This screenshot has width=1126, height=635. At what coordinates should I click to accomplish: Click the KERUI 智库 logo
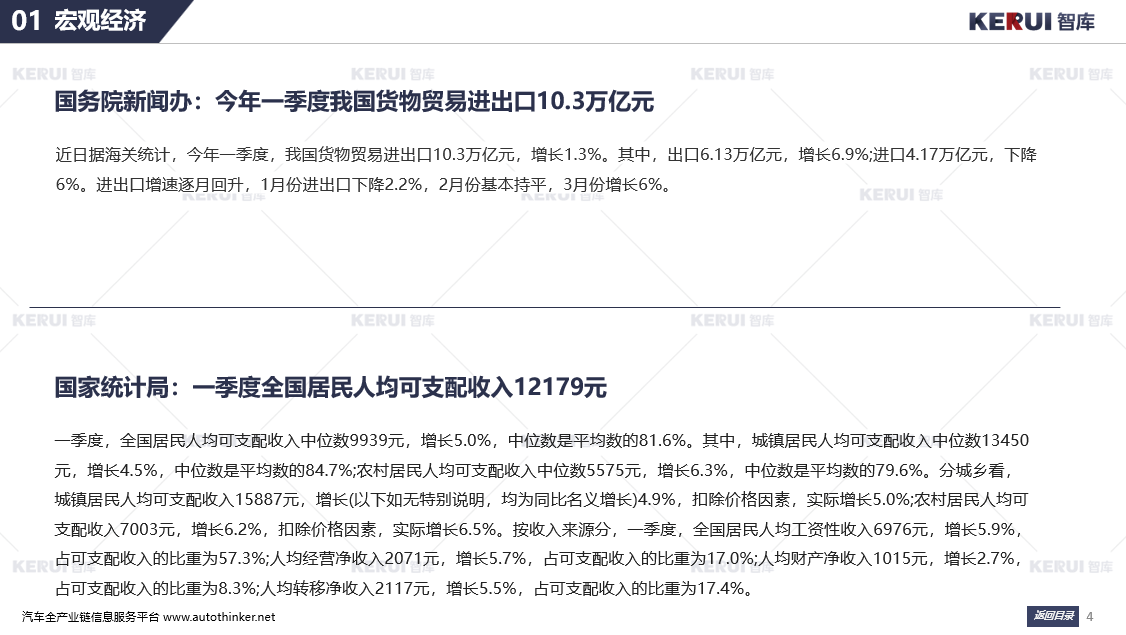coord(1032,22)
